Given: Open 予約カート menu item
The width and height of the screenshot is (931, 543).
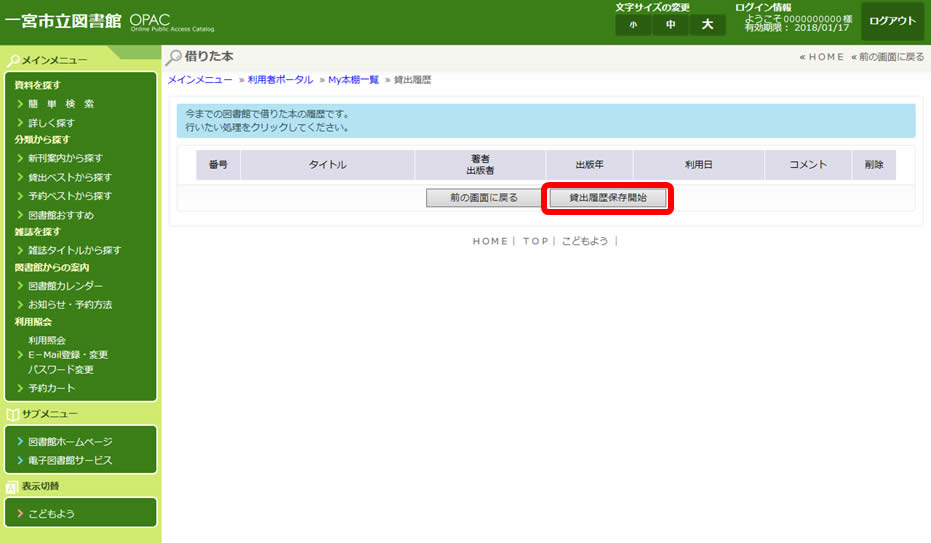Looking at the screenshot, I should click(52, 388).
